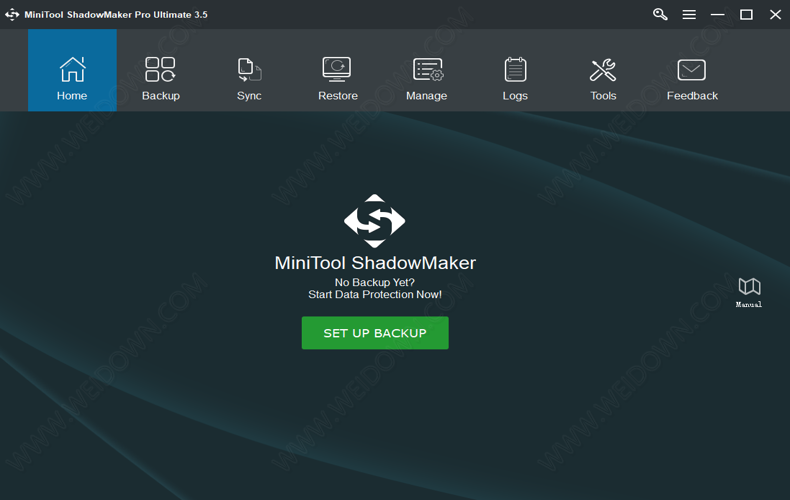Viewport: 790px width, 500px height.
Task: Open the Manual book icon
Action: (749, 292)
